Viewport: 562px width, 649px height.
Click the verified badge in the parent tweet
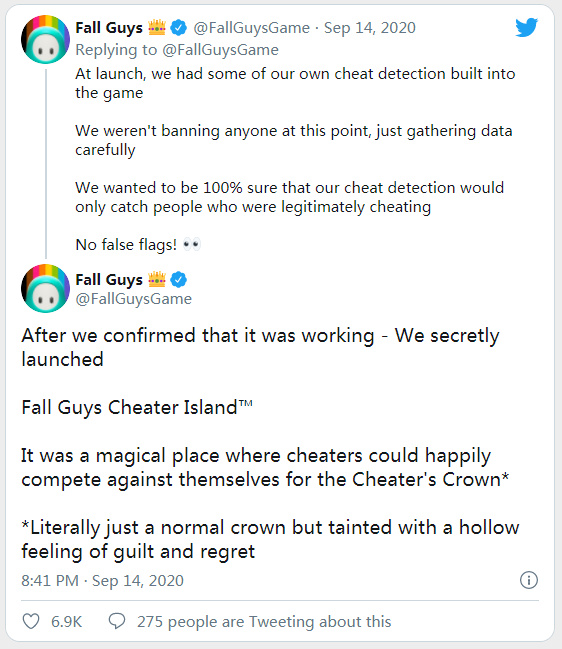tap(179, 28)
